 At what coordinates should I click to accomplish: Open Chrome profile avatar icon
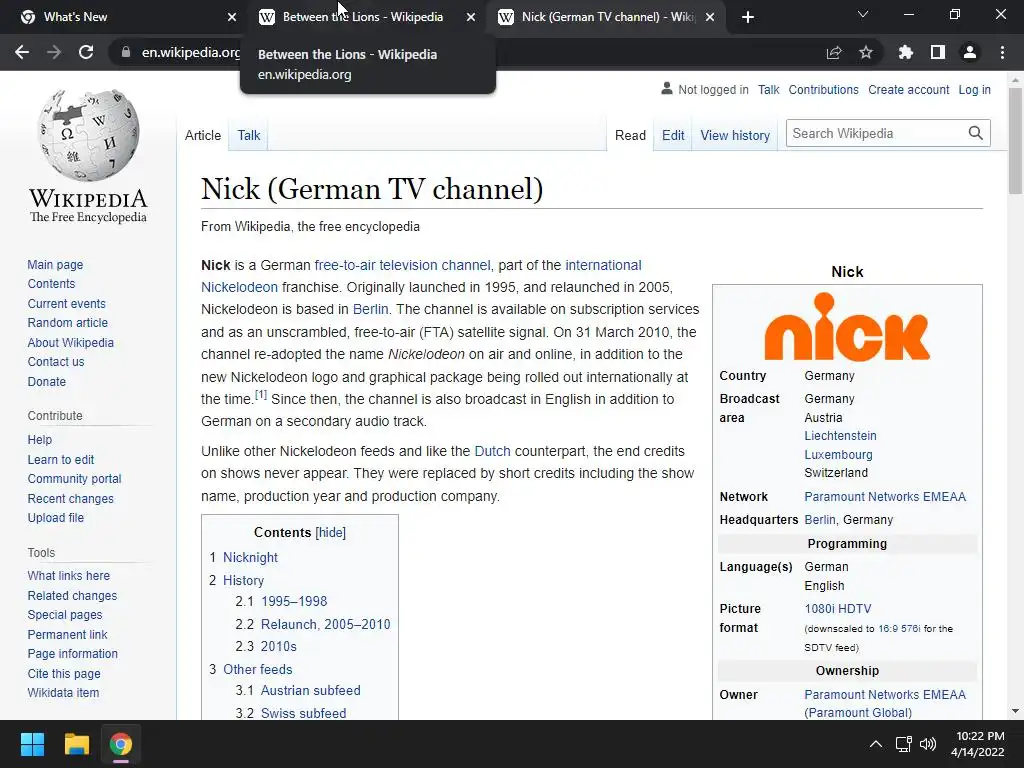coord(970,52)
